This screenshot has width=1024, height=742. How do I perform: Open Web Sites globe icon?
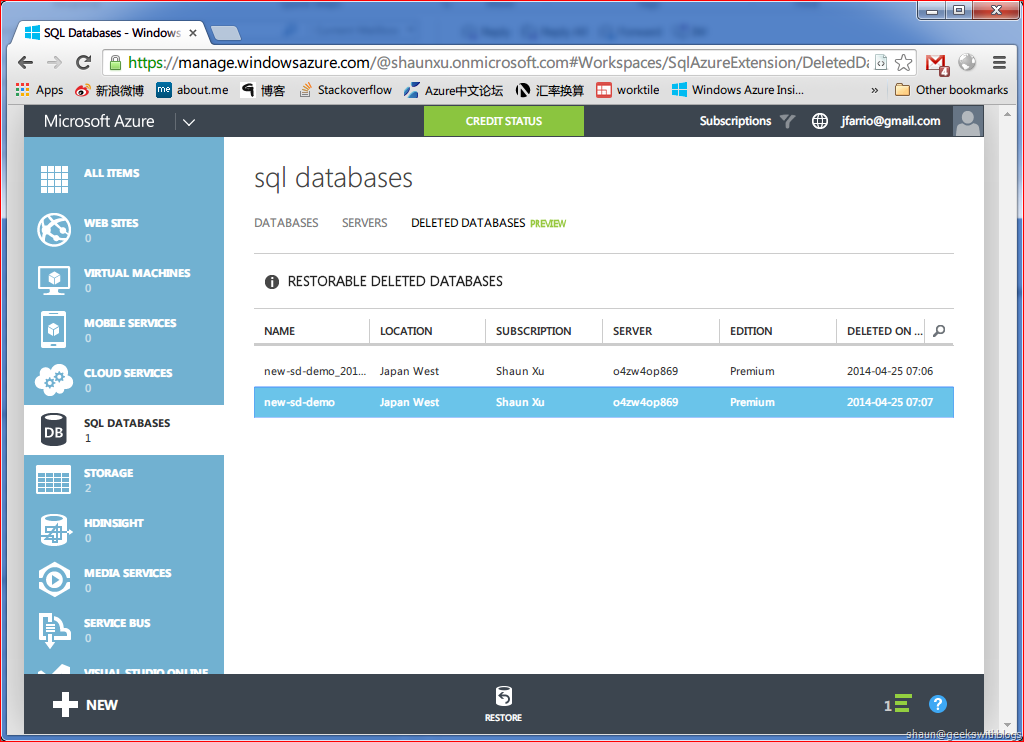[x=54, y=229]
